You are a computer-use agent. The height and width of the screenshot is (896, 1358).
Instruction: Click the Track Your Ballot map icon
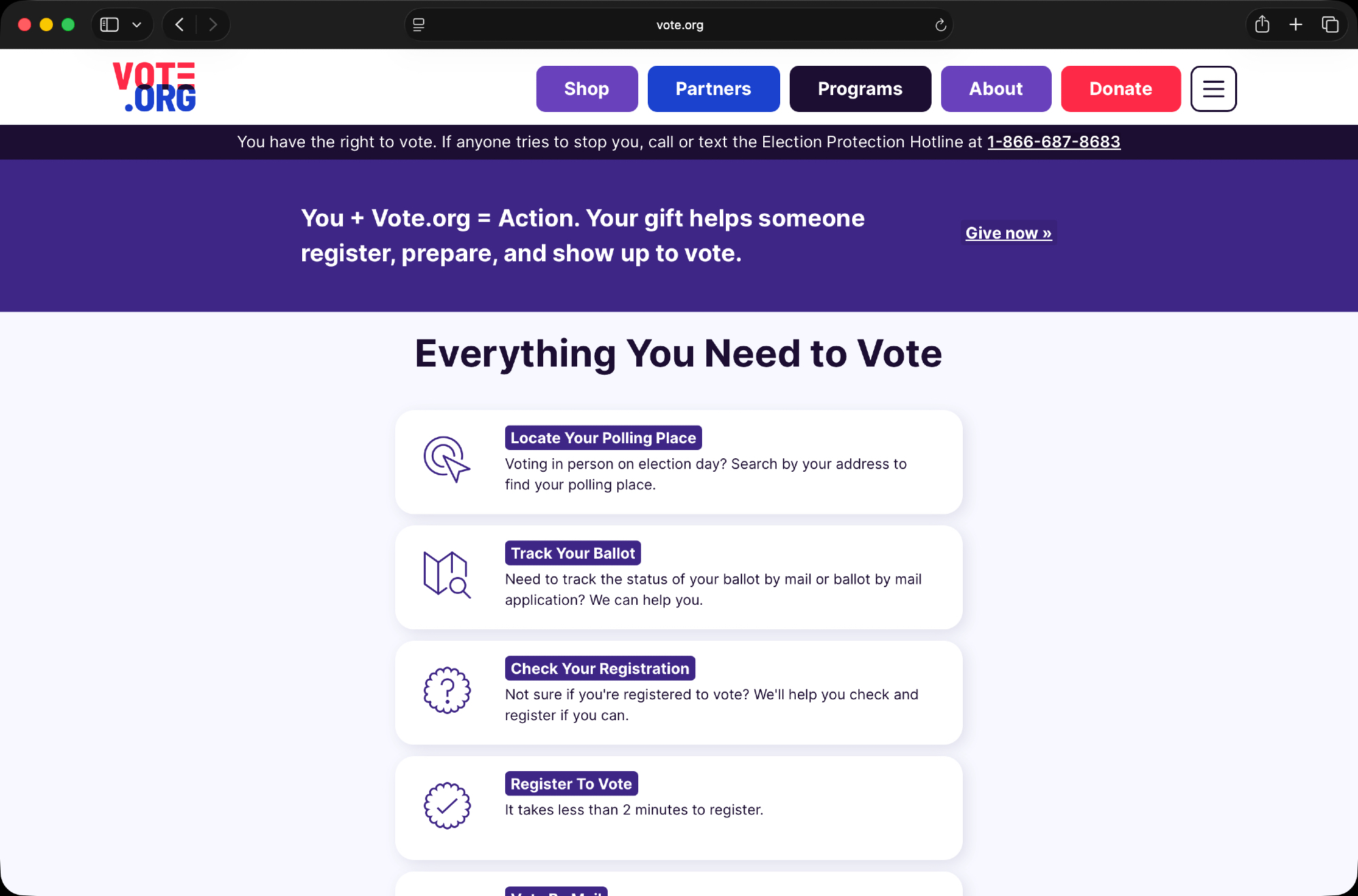click(x=447, y=574)
